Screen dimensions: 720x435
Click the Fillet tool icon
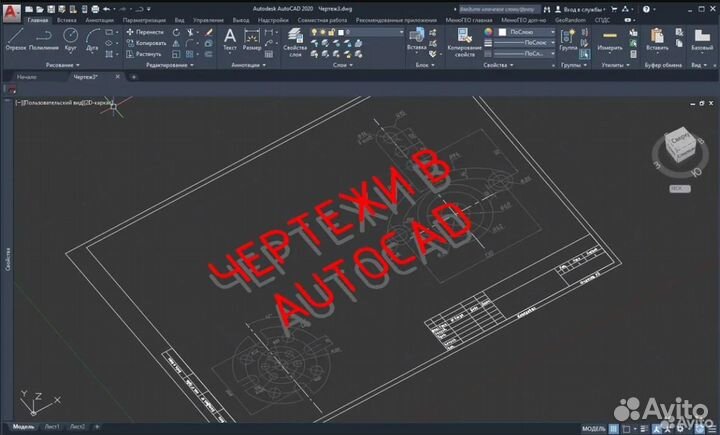[x=190, y=43]
